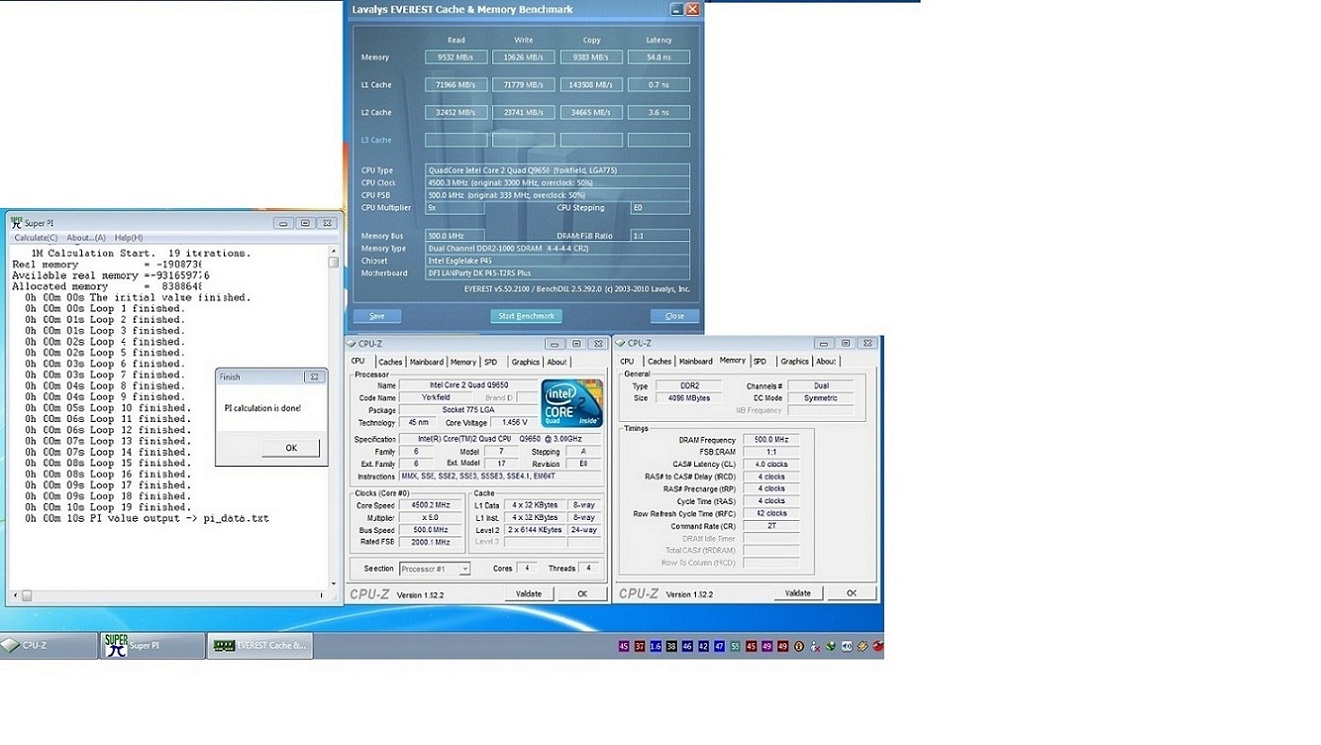Click Size 4096 MBytes field
Screen dimensions: 1321x745
tap(689, 398)
